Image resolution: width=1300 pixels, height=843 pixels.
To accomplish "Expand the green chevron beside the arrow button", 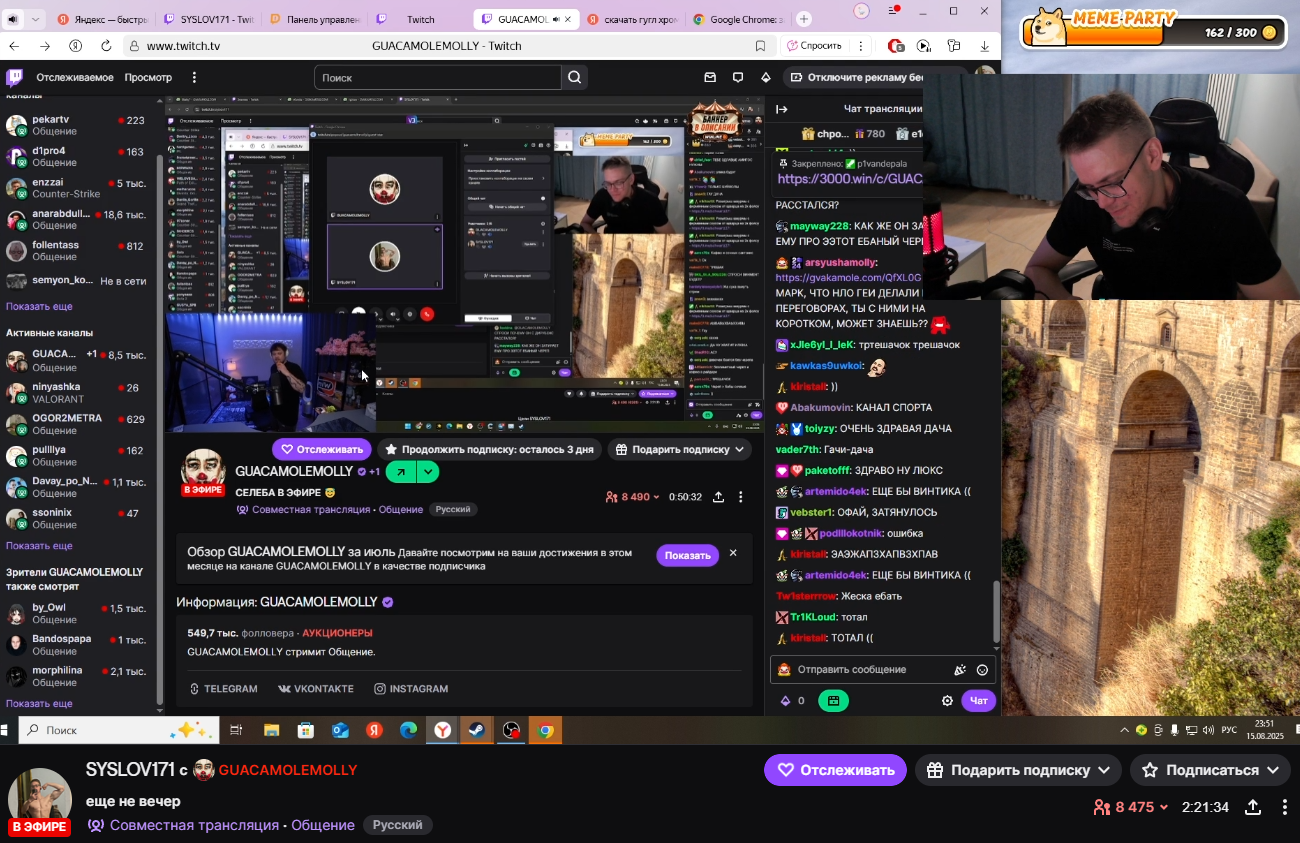I will (428, 472).
